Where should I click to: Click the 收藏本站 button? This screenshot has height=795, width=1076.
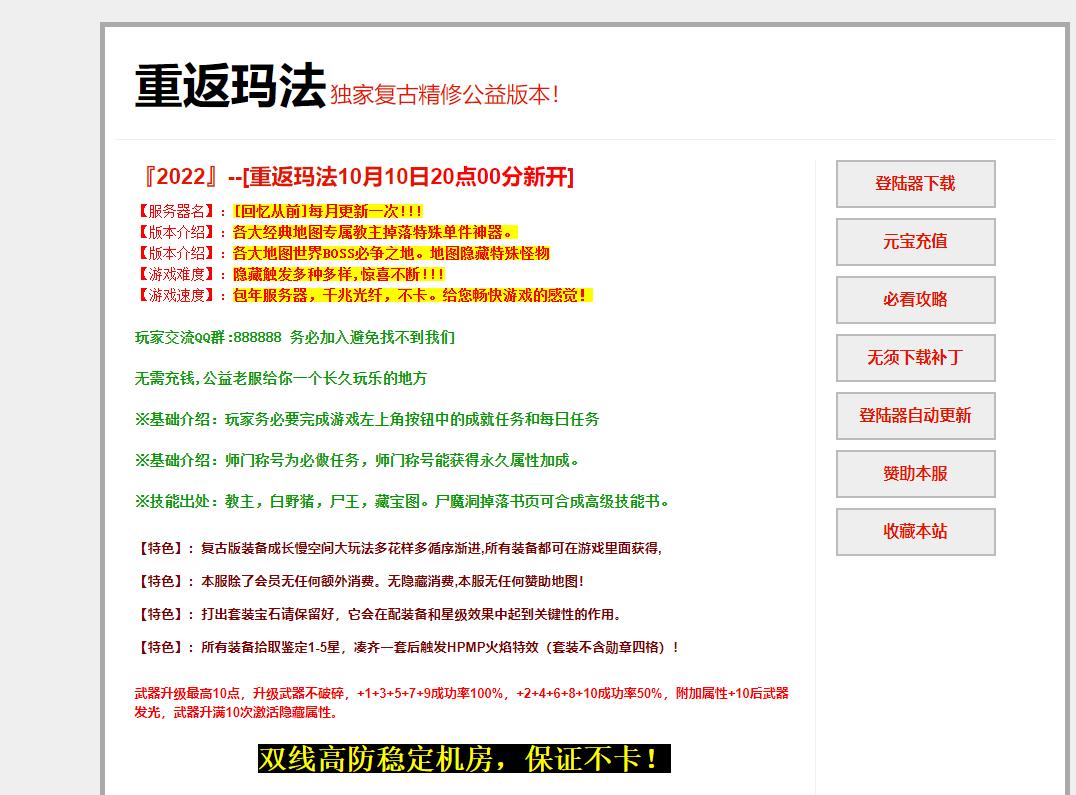point(914,532)
